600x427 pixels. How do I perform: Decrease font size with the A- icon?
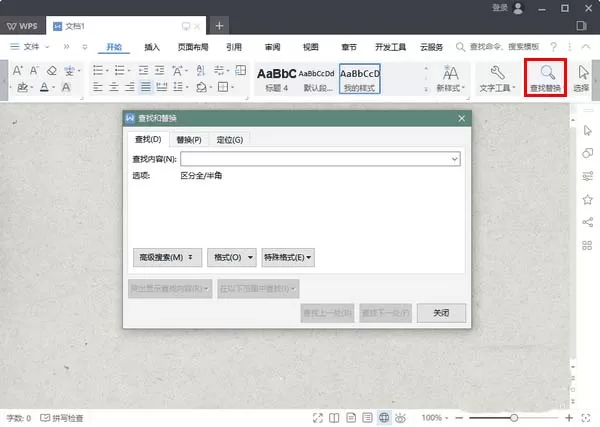point(34,70)
